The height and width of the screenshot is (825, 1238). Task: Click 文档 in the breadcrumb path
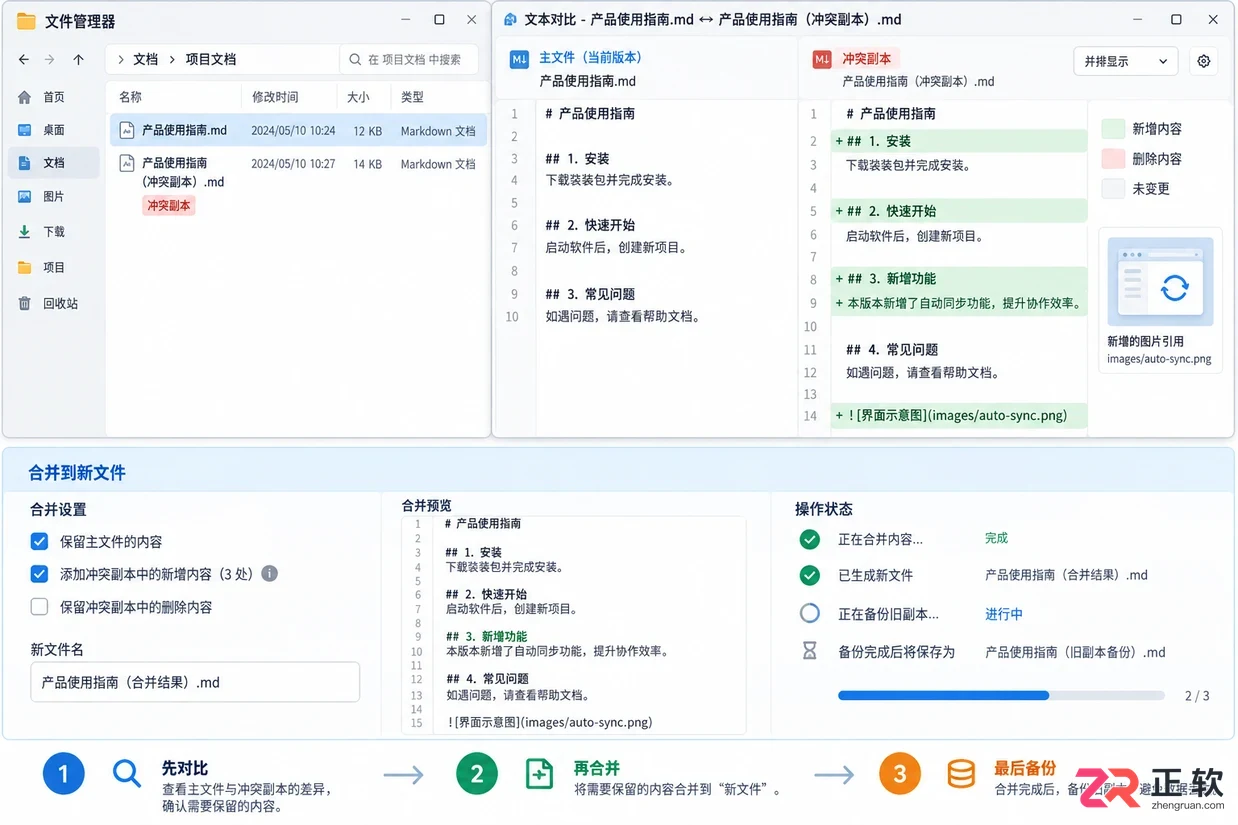click(x=146, y=59)
